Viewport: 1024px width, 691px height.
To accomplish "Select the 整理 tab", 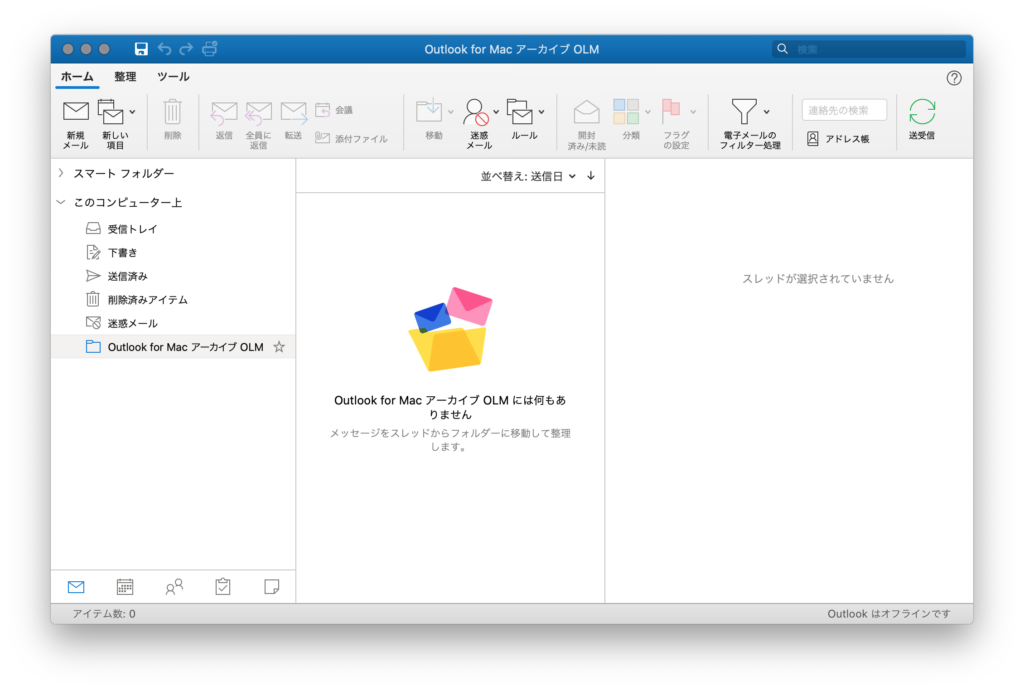I will [125, 77].
